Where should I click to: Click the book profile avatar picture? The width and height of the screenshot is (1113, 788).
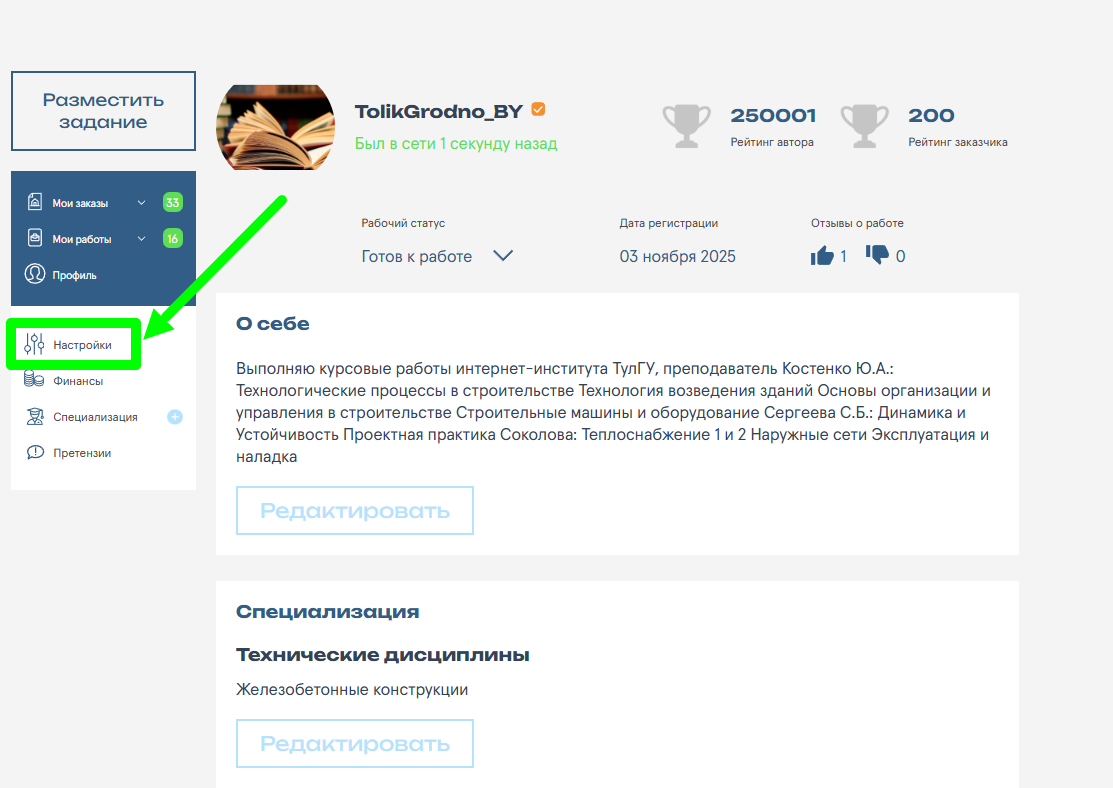click(x=275, y=128)
